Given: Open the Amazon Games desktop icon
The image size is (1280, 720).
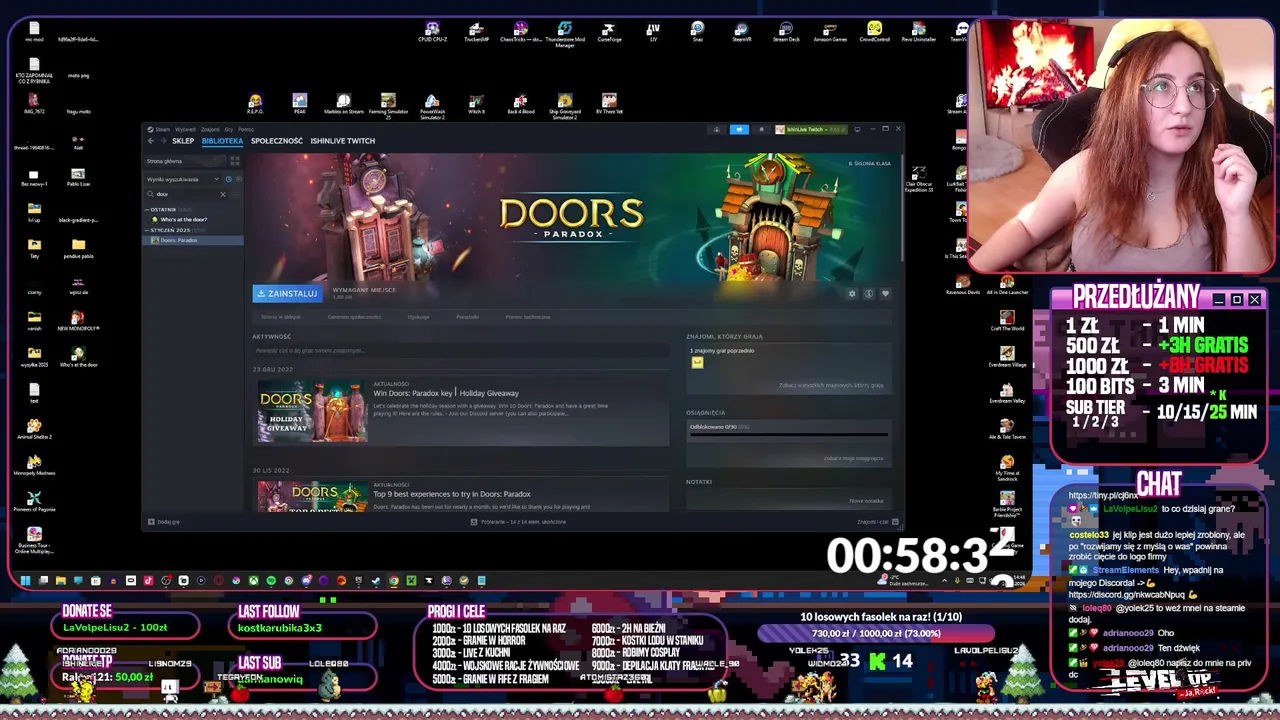Looking at the screenshot, I should coord(830,32).
